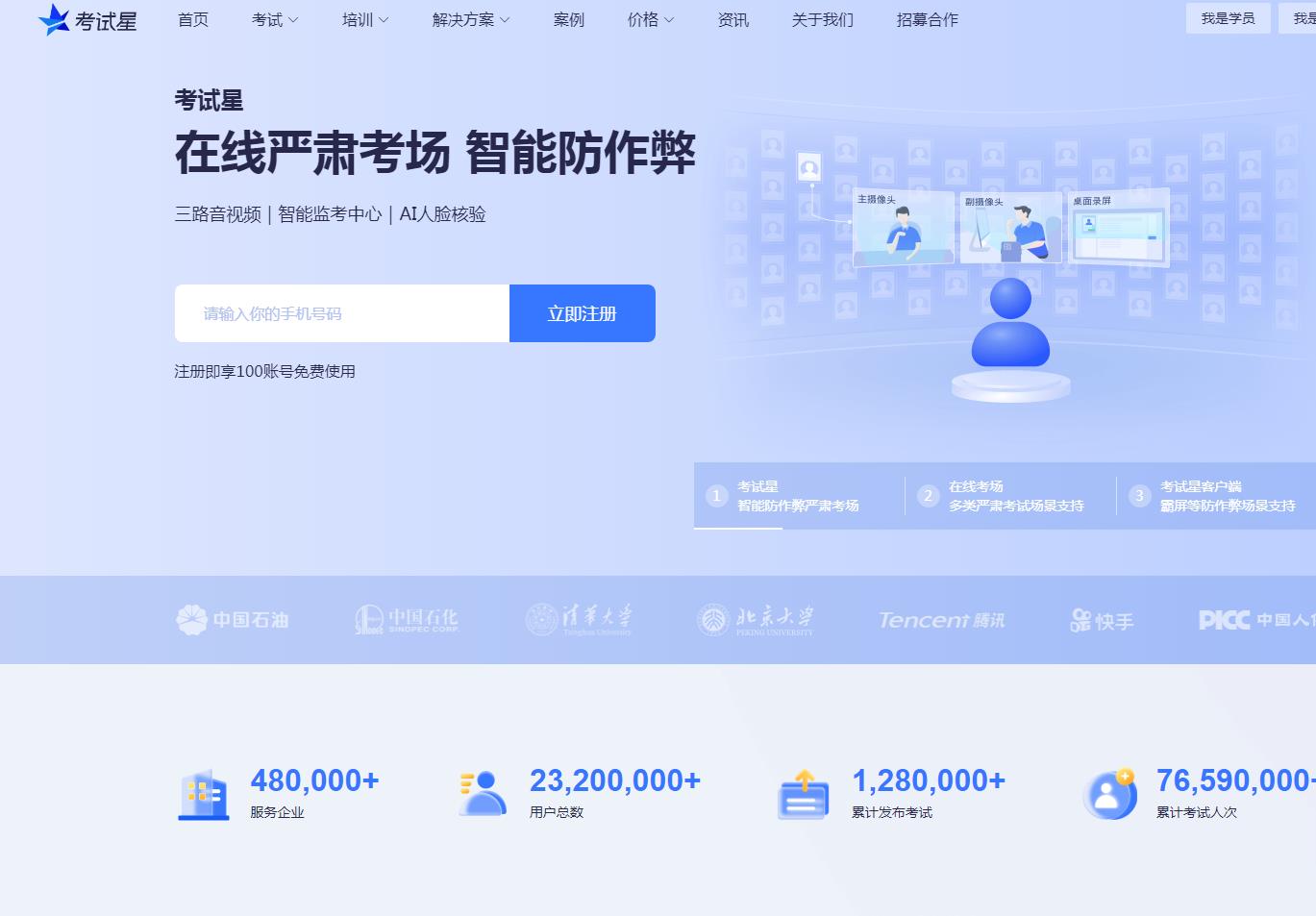Click the 在线严肃考场 智能防作弊 headline
Image resolution: width=1316 pixels, height=916 pixels.
tap(435, 153)
